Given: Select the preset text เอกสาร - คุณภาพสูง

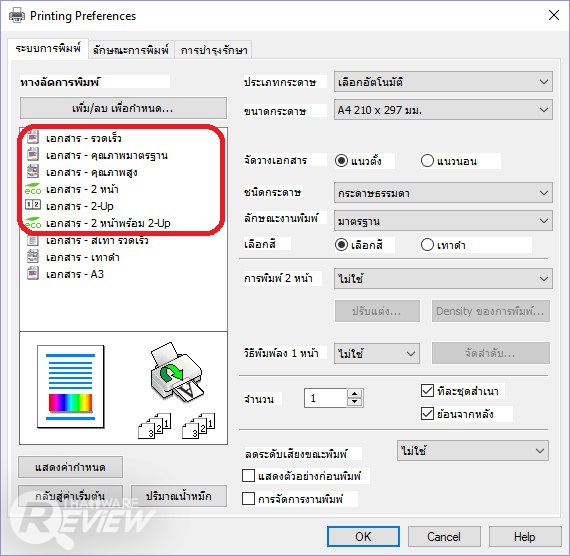Looking at the screenshot, I should [92, 172].
